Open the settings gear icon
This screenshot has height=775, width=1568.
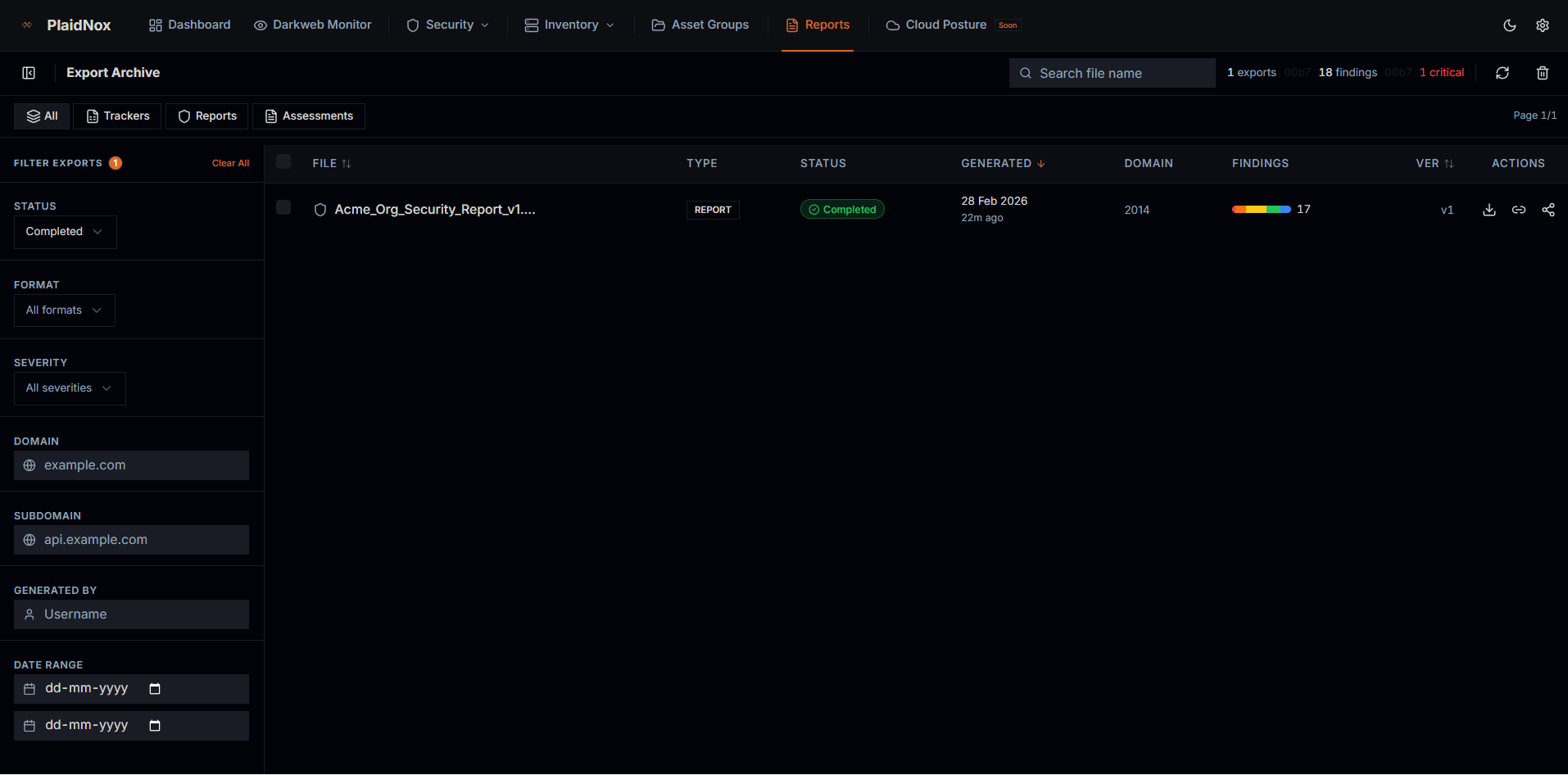pos(1543,25)
